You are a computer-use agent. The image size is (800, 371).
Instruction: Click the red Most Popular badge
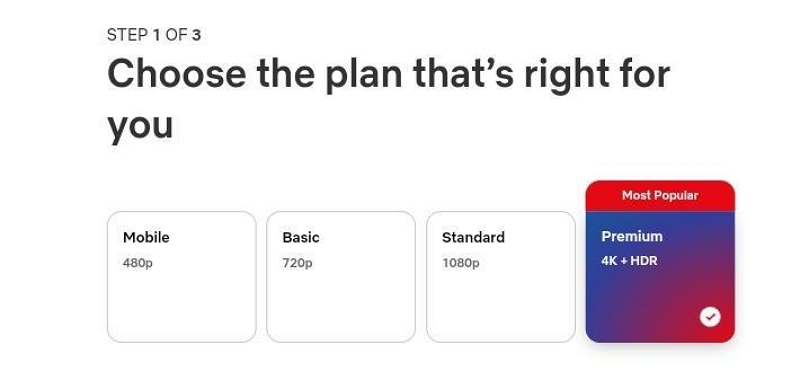point(660,195)
